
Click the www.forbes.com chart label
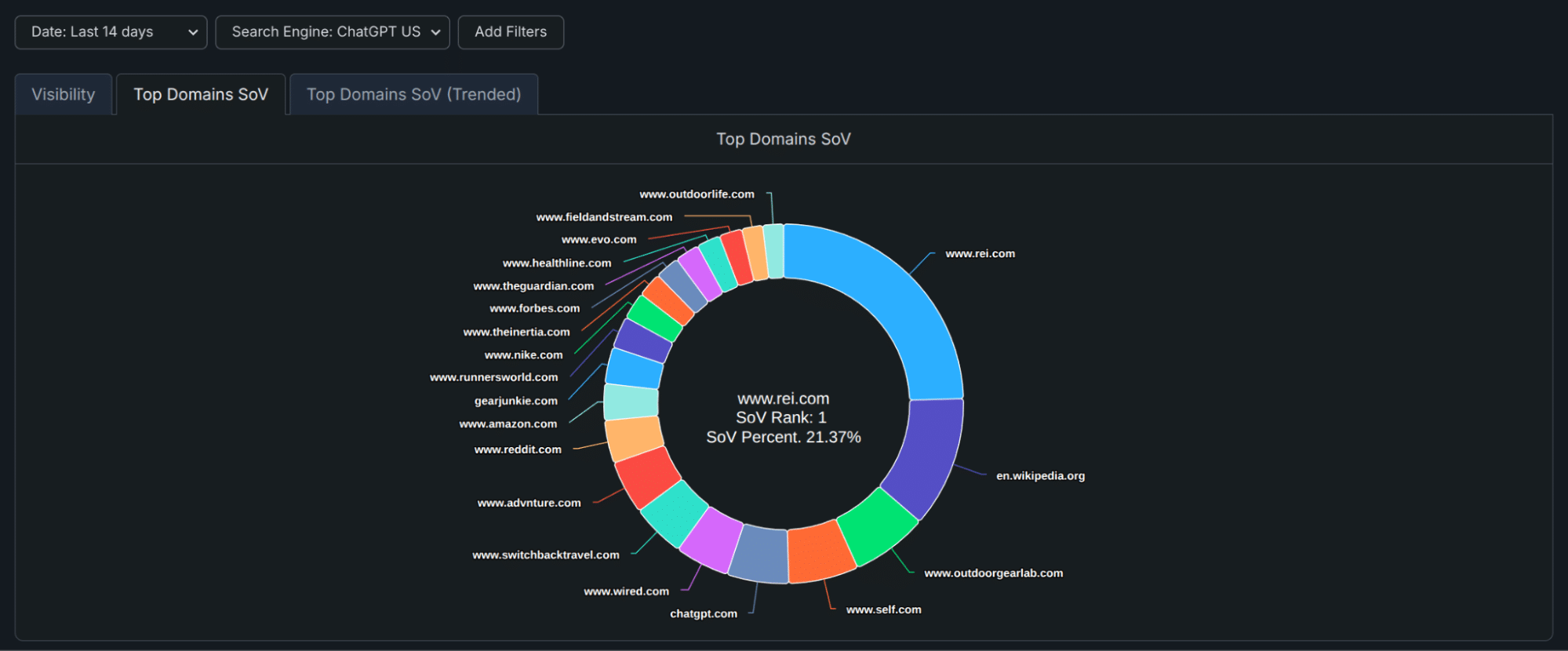tap(535, 308)
